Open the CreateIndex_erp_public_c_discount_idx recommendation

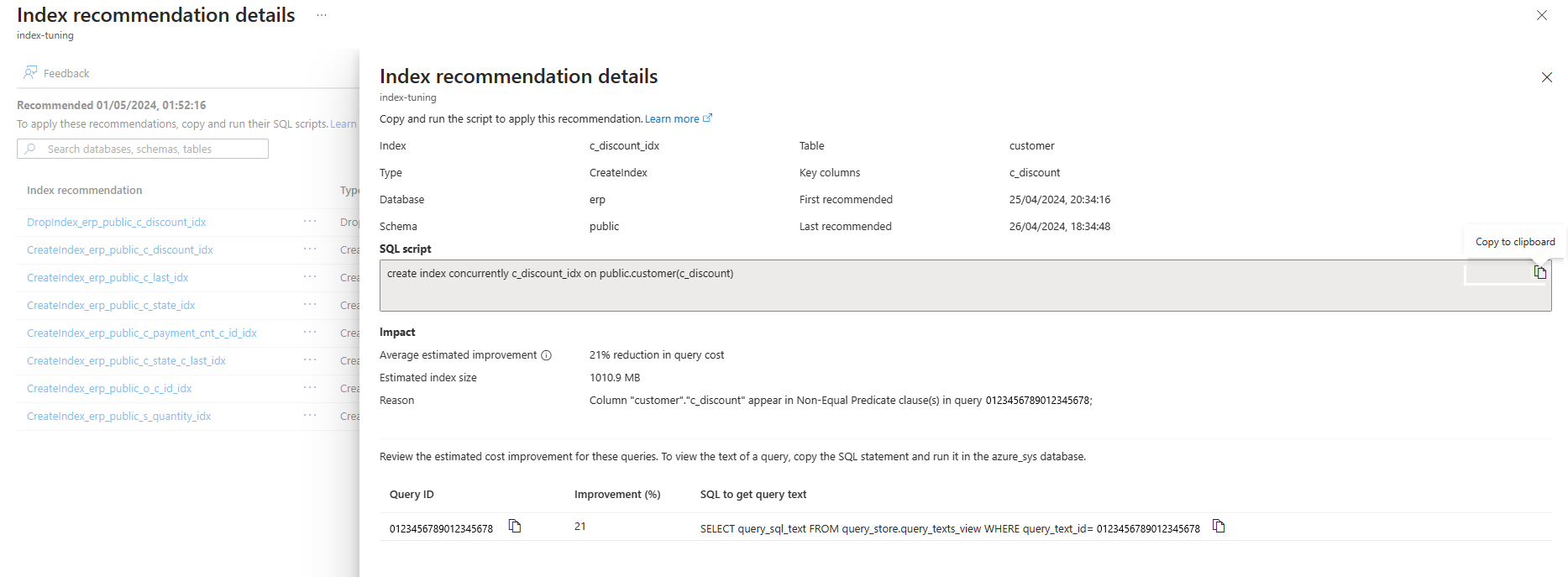tap(120, 250)
